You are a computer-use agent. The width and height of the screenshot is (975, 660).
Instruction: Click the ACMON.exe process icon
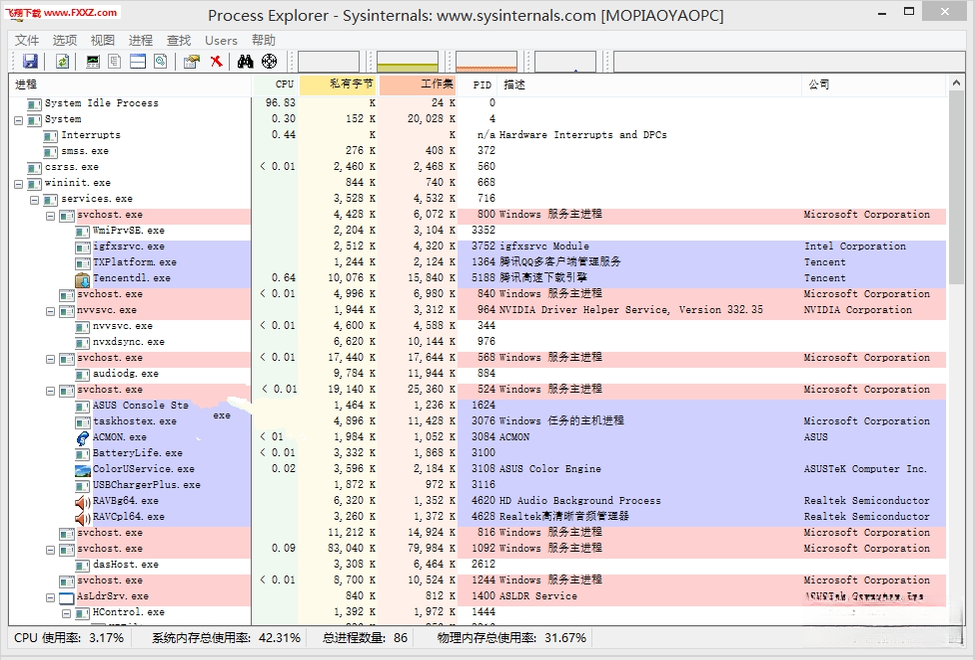click(83, 438)
